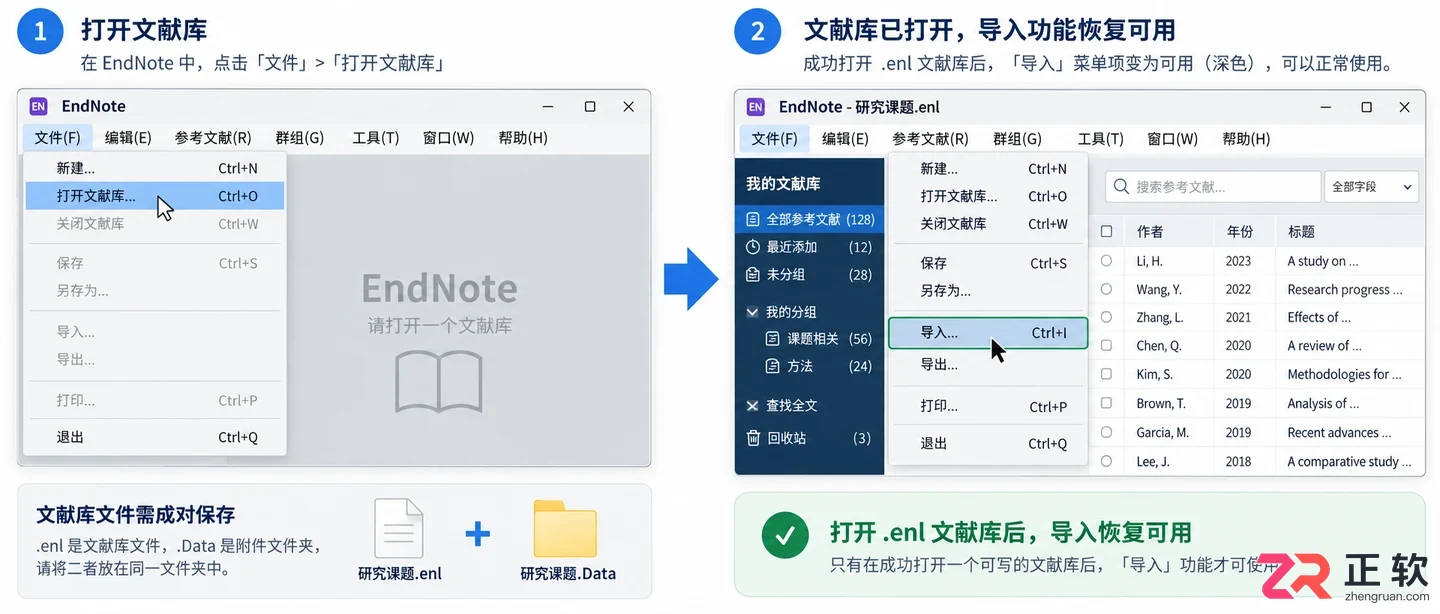
Task: Click the title 'A comparative study ...'
Action: click(1349, 461)
